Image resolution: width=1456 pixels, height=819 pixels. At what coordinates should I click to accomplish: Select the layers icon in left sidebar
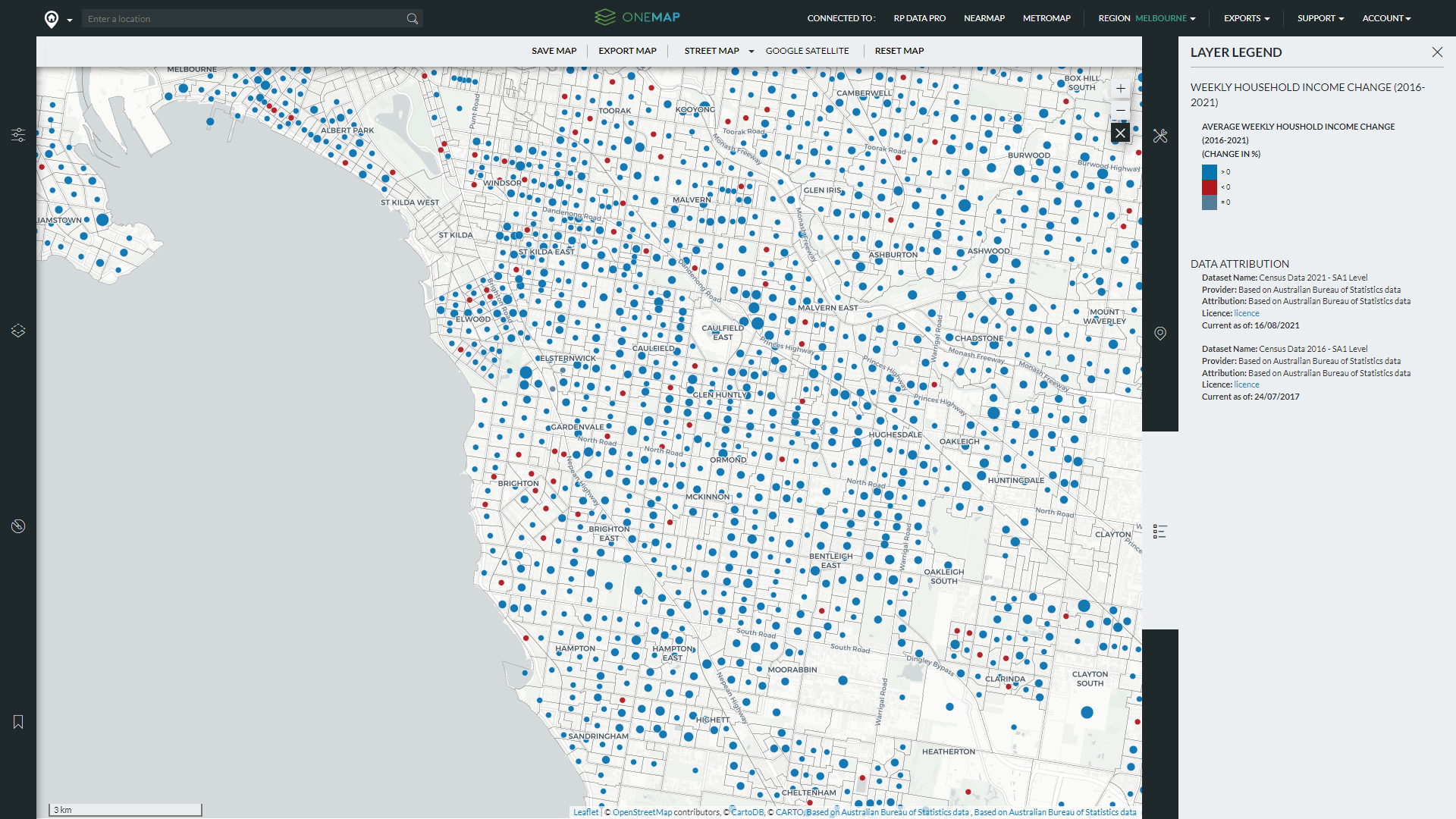click(x=17, y=330)
